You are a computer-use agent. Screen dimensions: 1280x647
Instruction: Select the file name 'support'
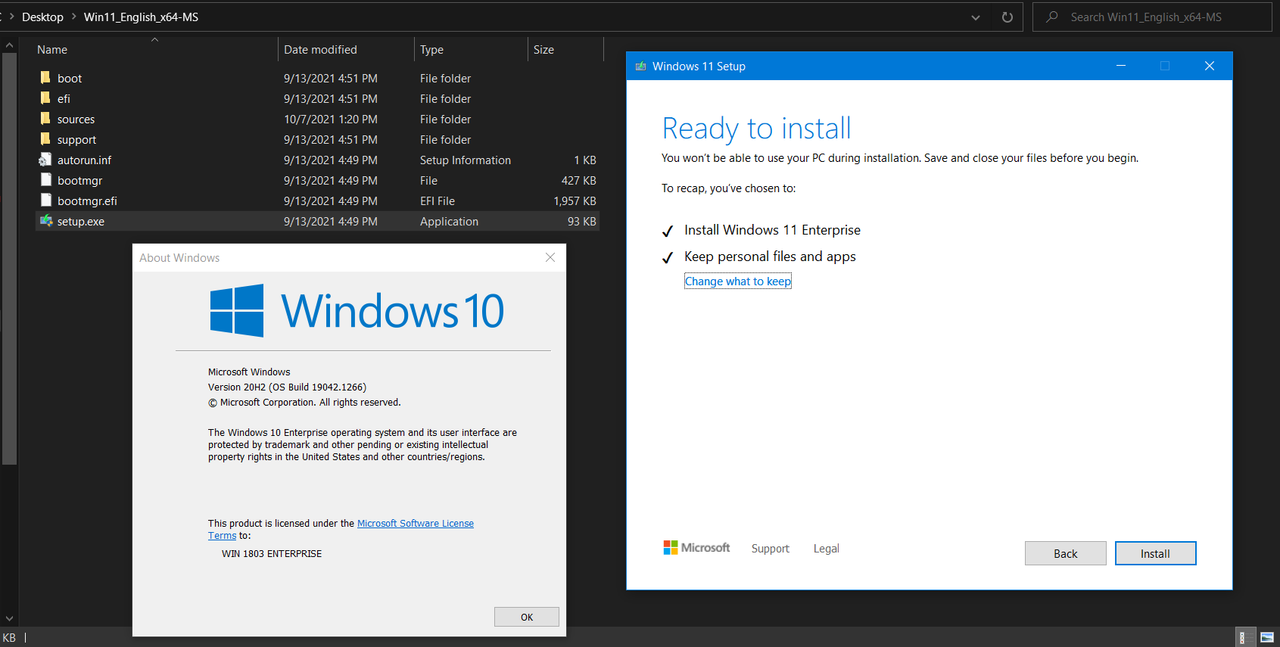coord(77,139)
